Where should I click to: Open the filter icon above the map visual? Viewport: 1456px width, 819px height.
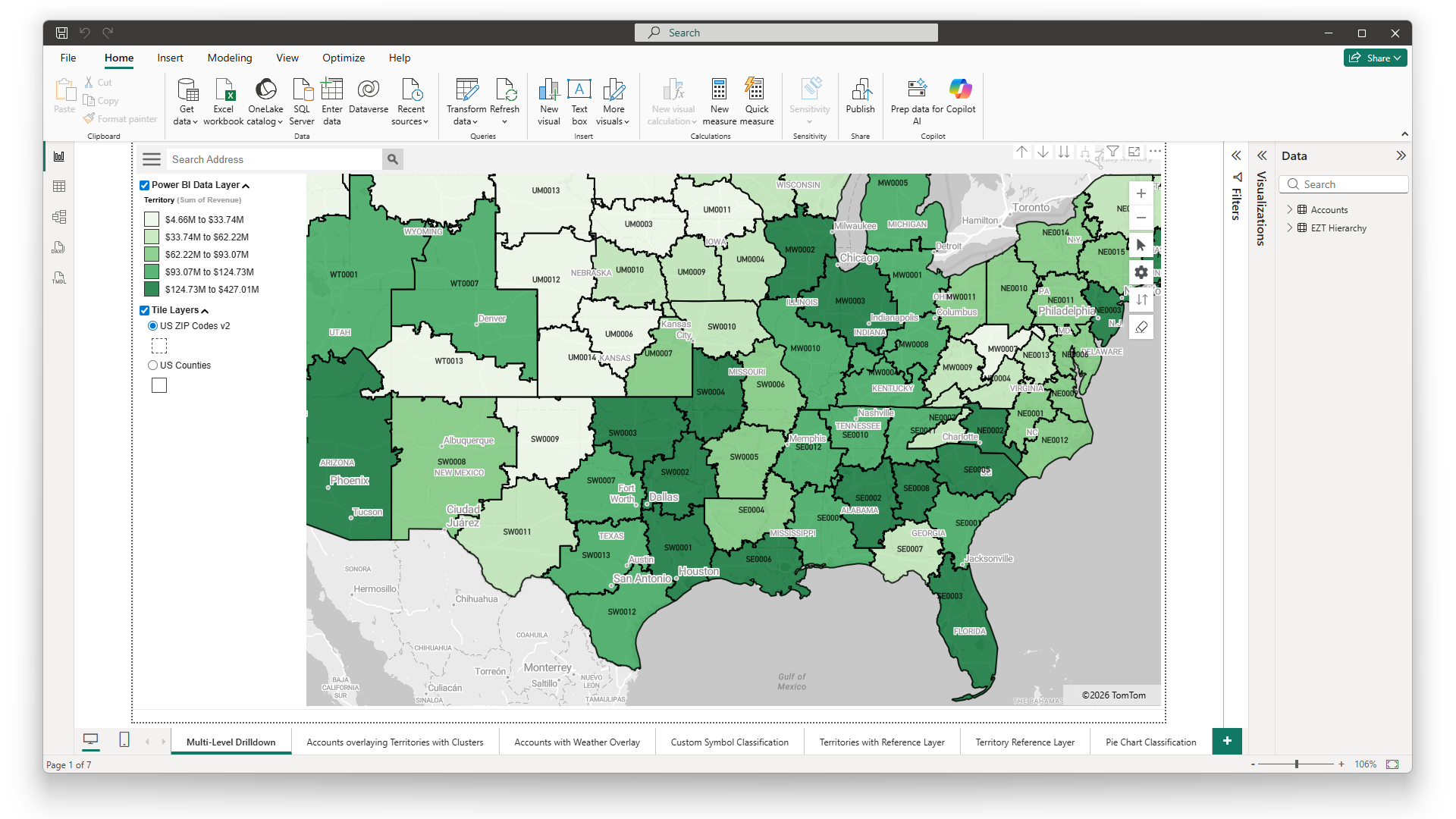[1112, 152]
